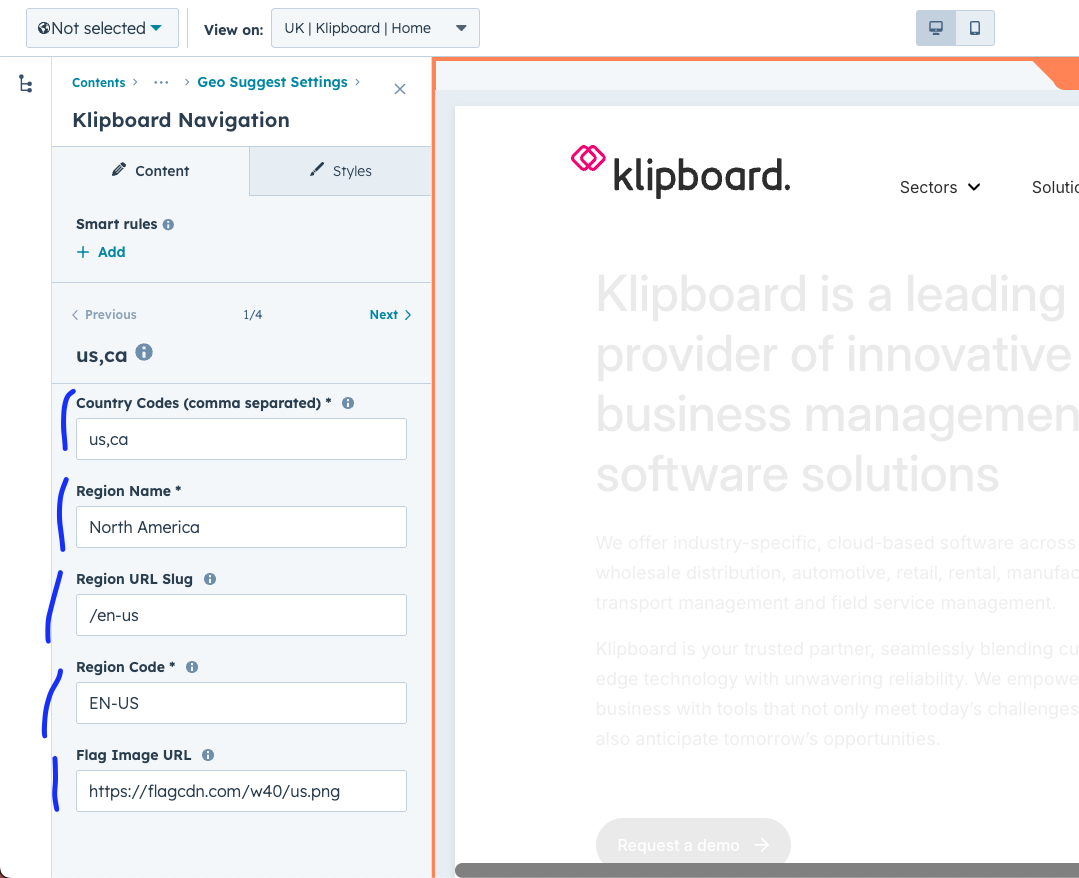The image size is (1079, 878).
Task: Click the preview horizontal scrollbar
Action: 767,870
